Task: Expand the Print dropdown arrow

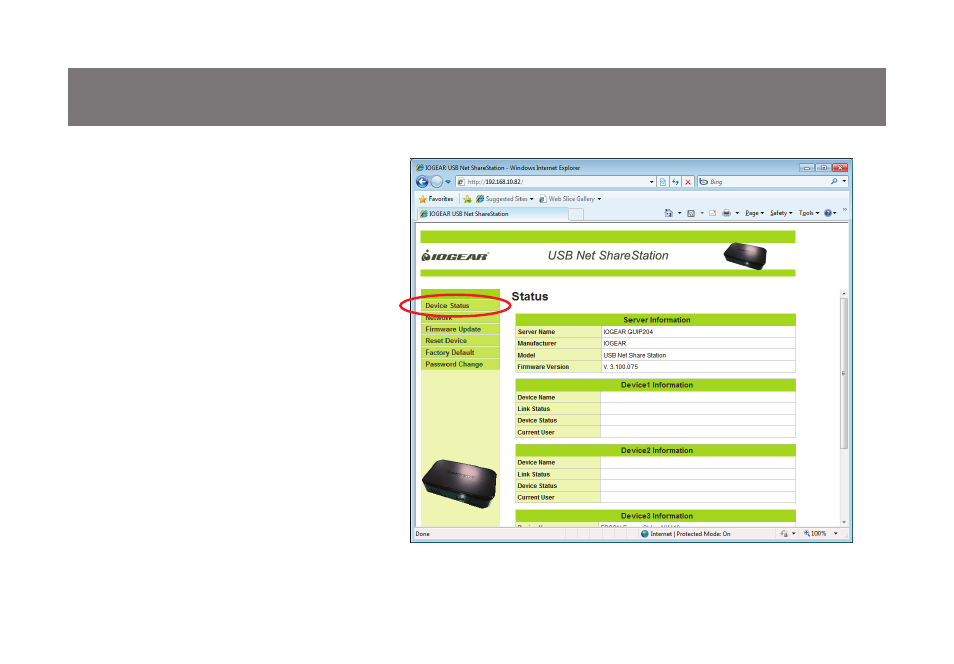Action: (737, 213)
